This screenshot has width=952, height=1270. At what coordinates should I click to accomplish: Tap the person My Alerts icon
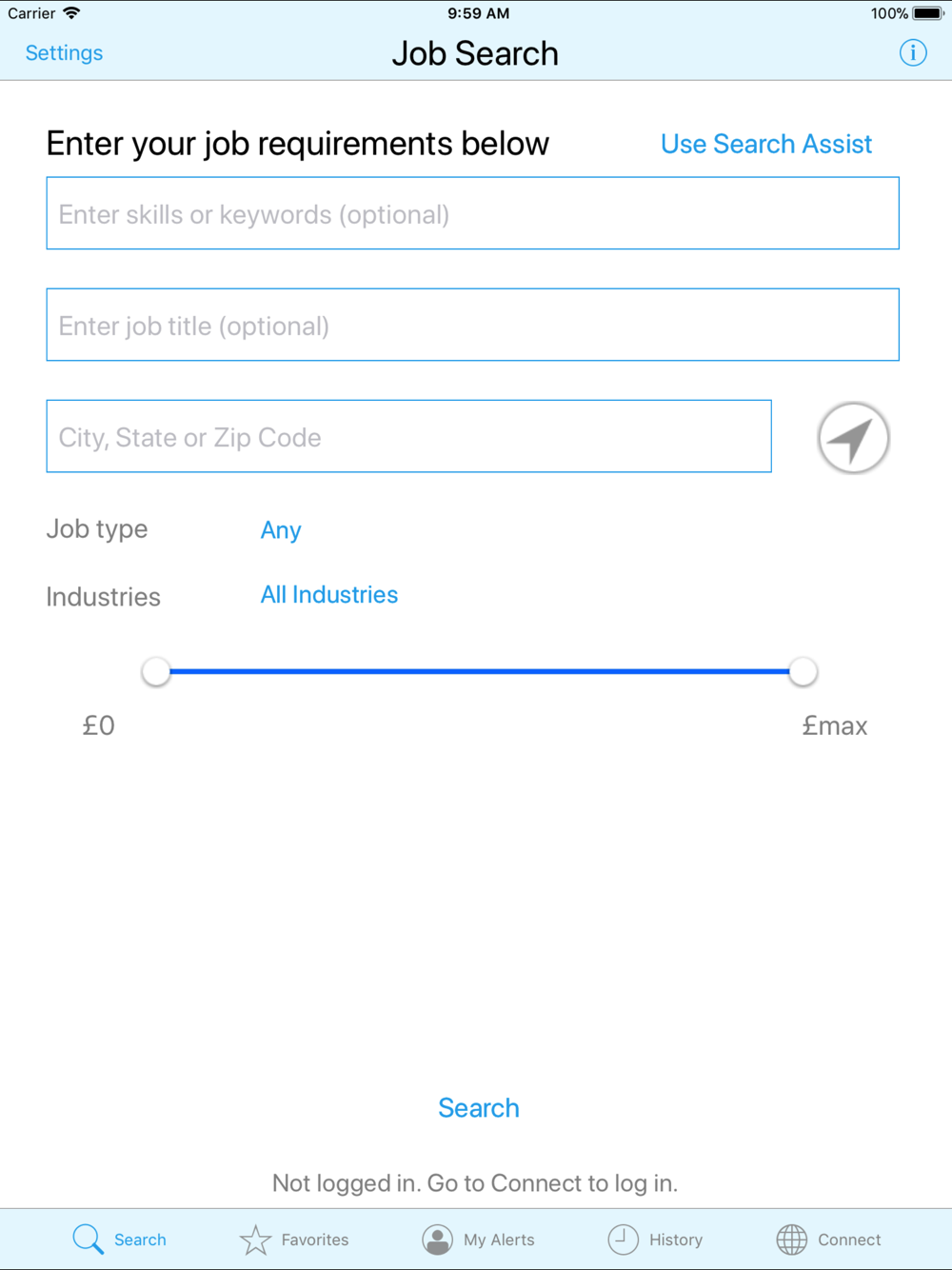click(x=437, y=1240)
